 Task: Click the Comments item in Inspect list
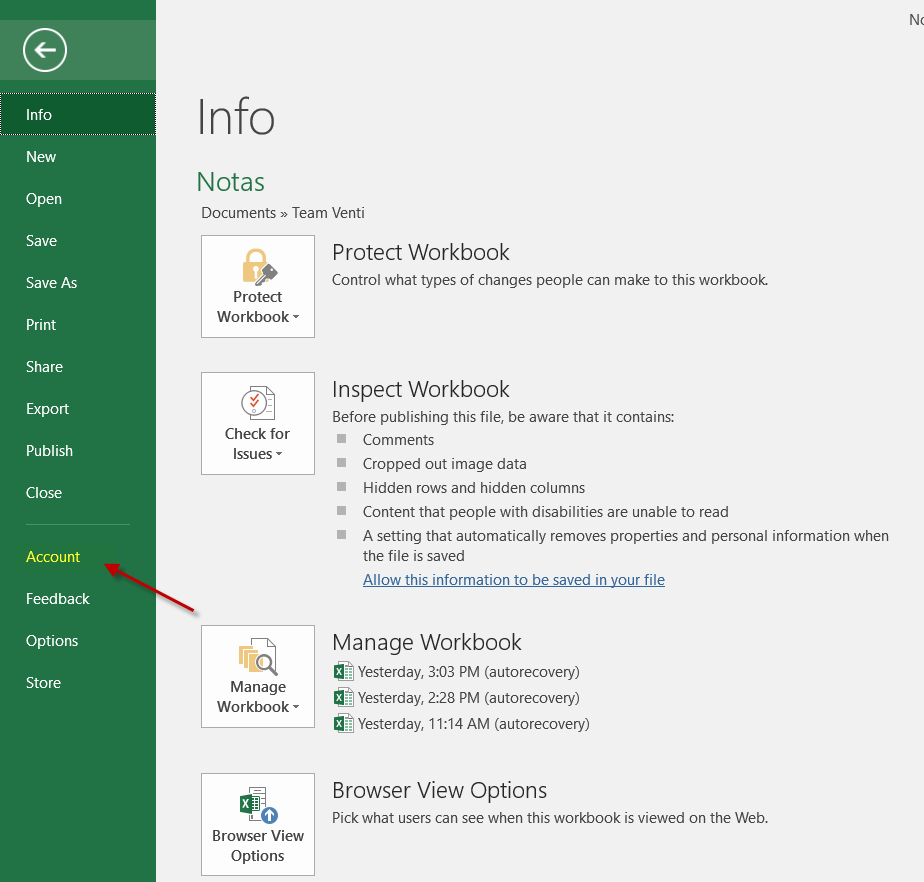(x=398, y=440)
